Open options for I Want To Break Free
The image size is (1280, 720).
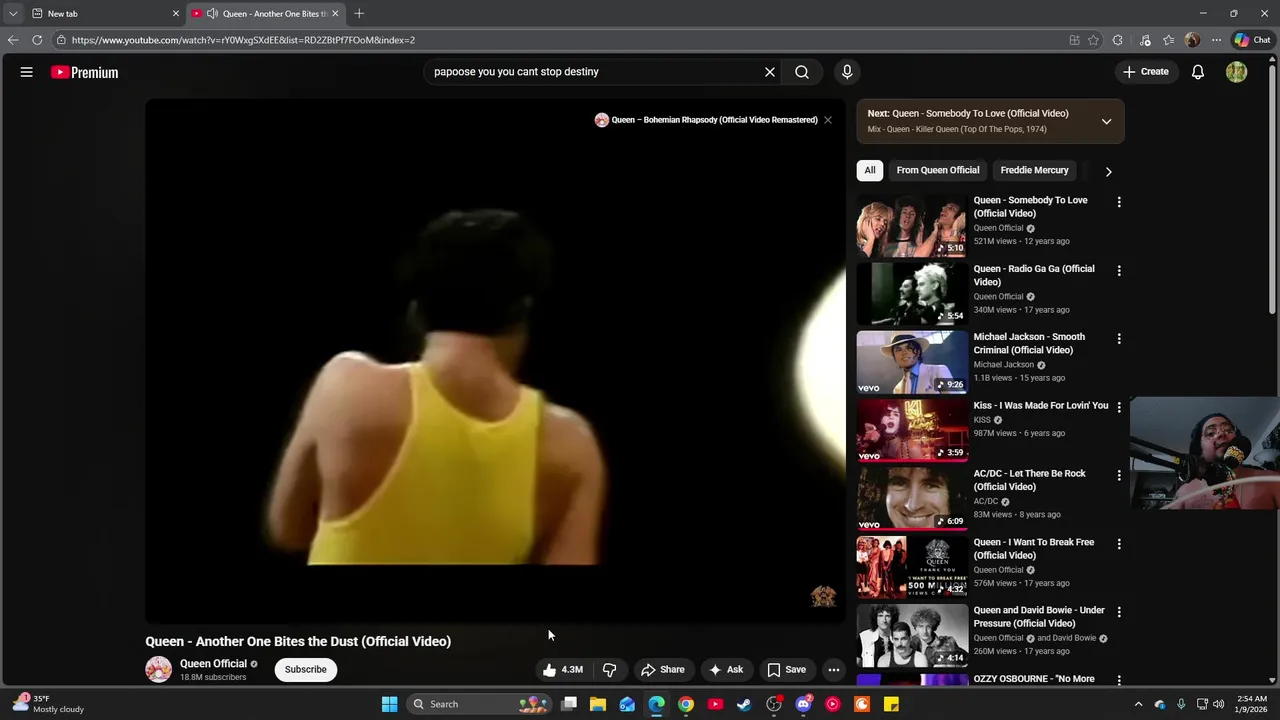pyautogui.click(x=1119, y=544)
